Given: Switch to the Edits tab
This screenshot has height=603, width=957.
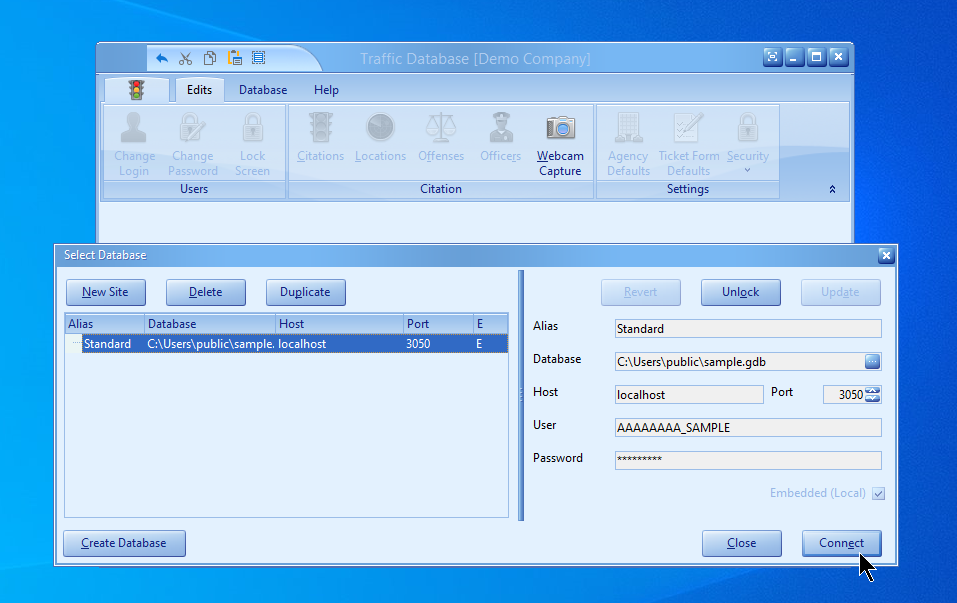Looking at the screenshot, I should coord(200,90).
